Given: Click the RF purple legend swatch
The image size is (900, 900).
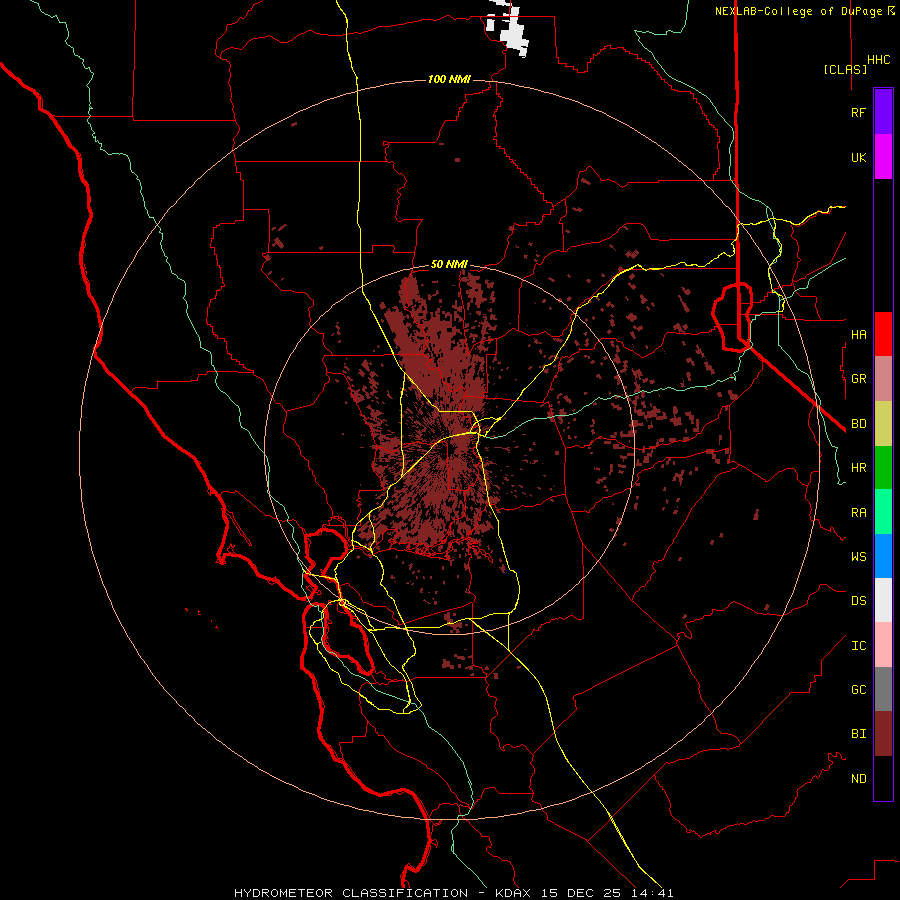Looking at the screenshot, I should point(883,112).
